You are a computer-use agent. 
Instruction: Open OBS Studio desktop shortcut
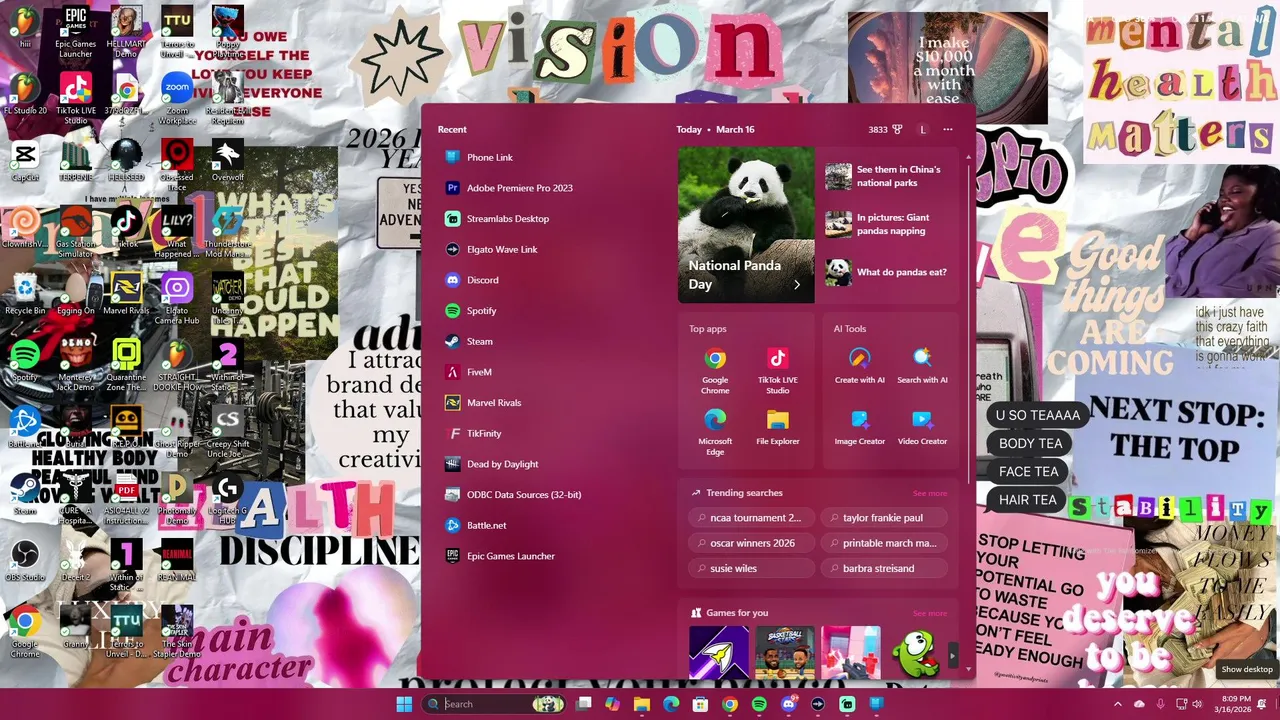[x=25, y=560]
